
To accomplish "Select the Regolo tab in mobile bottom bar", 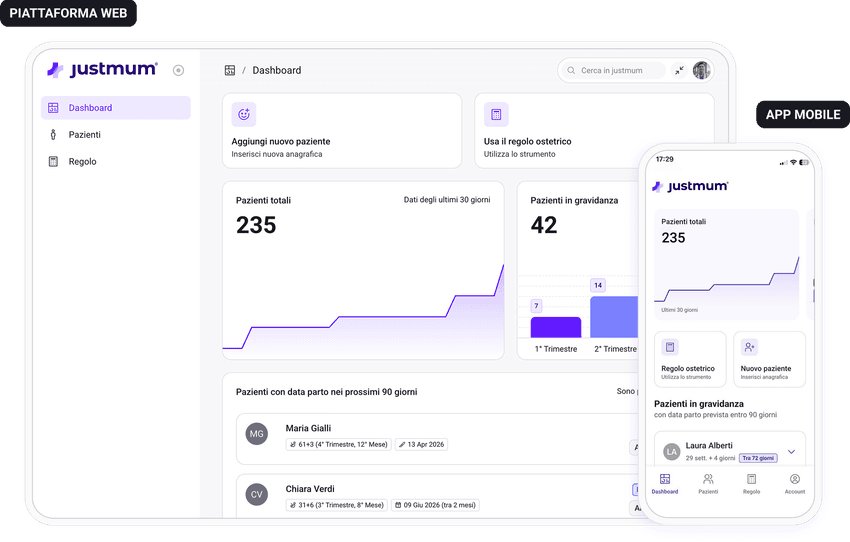I will [751, 483].
